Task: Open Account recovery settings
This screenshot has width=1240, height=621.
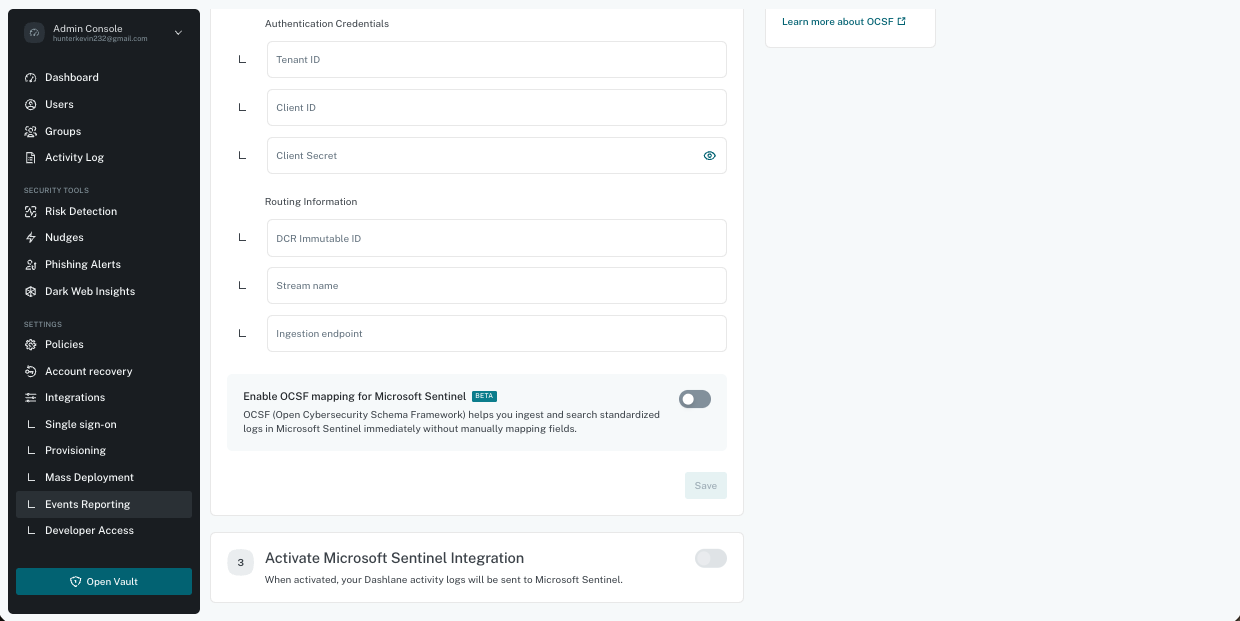Action: [104, 371]
